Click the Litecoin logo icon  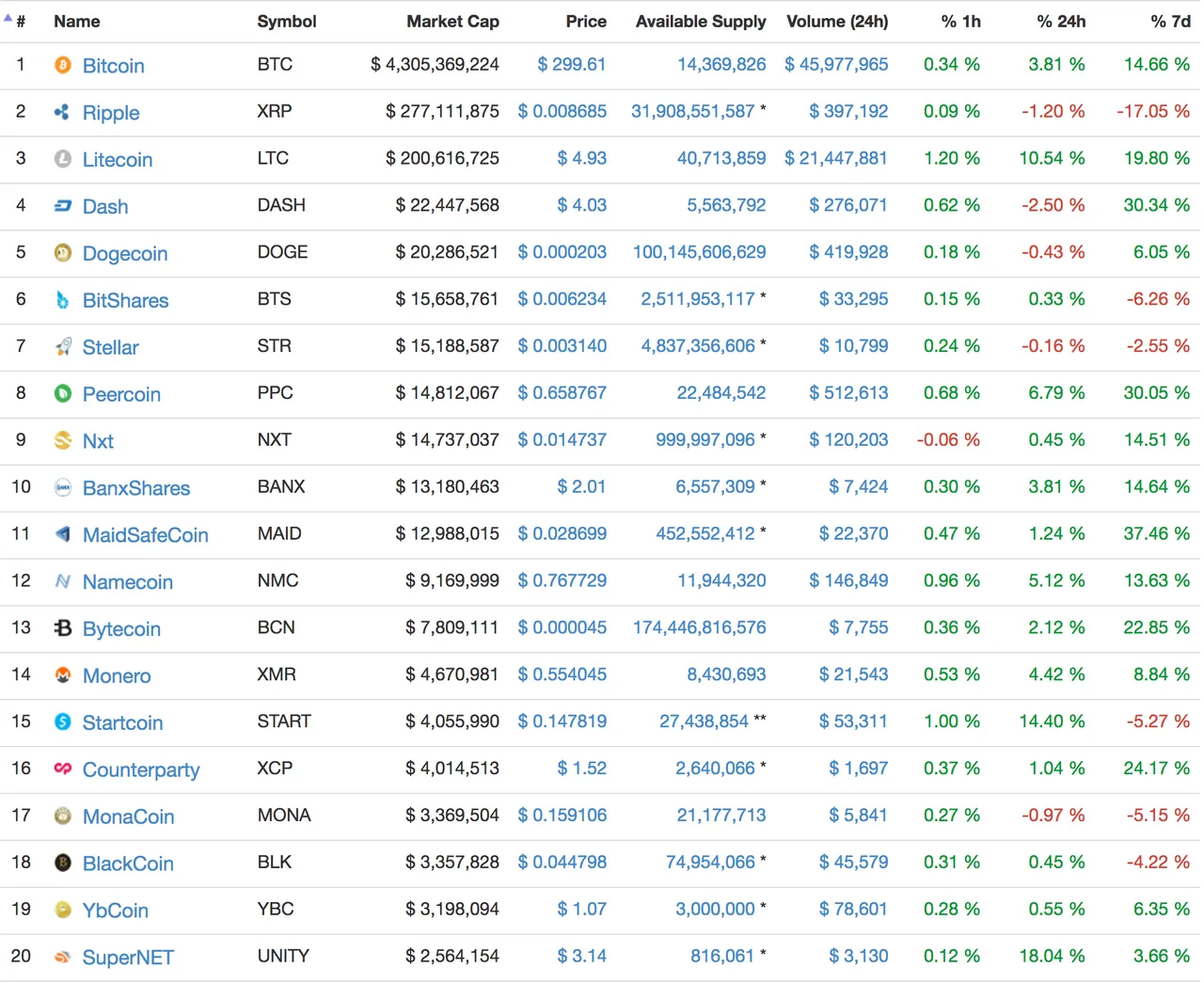(x=63, y=159)
